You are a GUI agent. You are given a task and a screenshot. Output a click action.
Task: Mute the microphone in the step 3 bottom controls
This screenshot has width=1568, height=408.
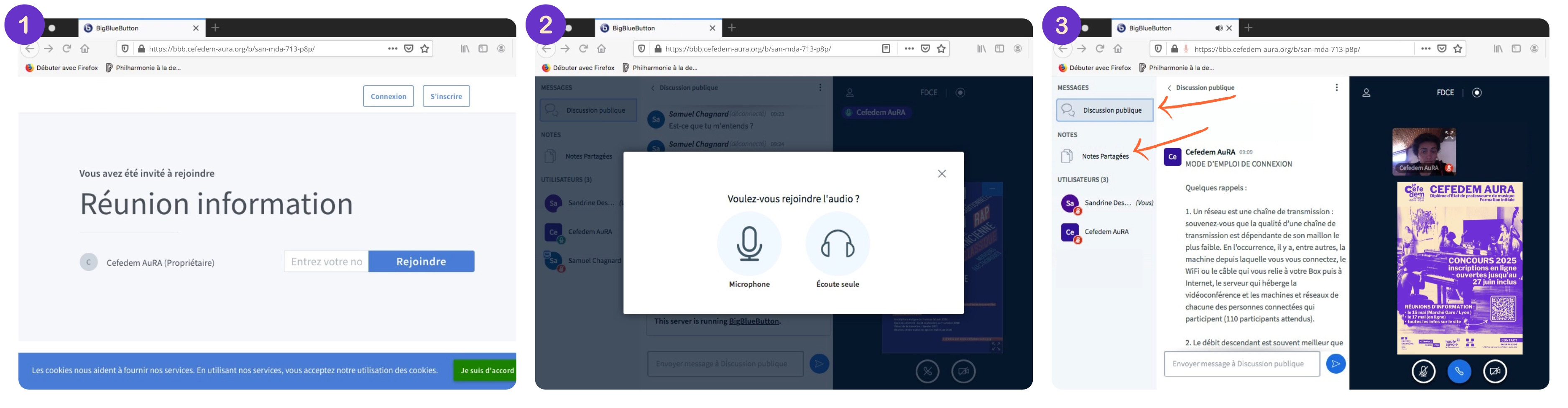tap(1423, 372)
